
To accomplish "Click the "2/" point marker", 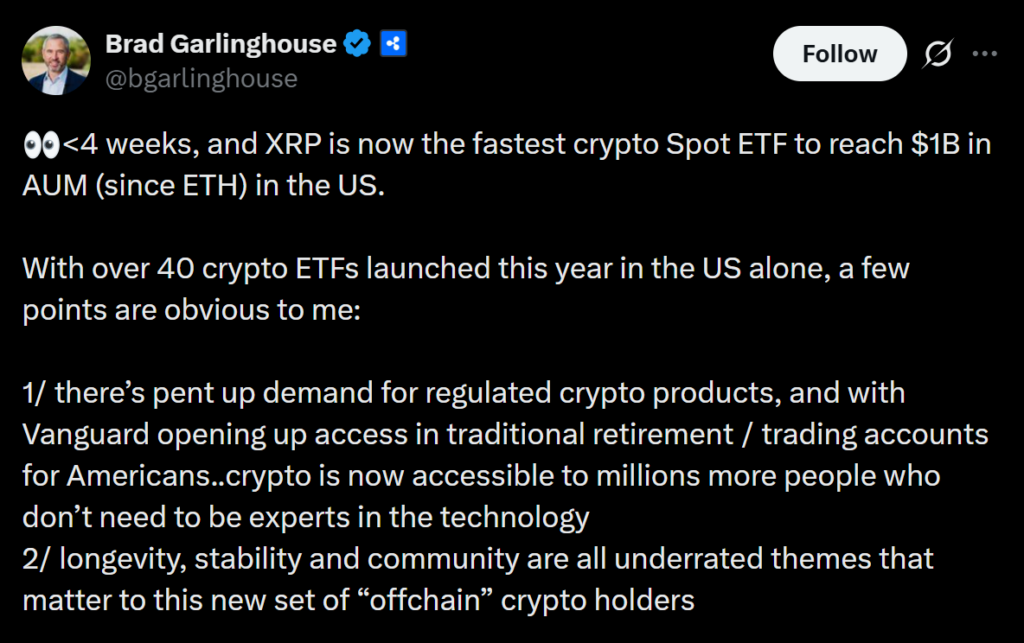I will tap(36, 558).
